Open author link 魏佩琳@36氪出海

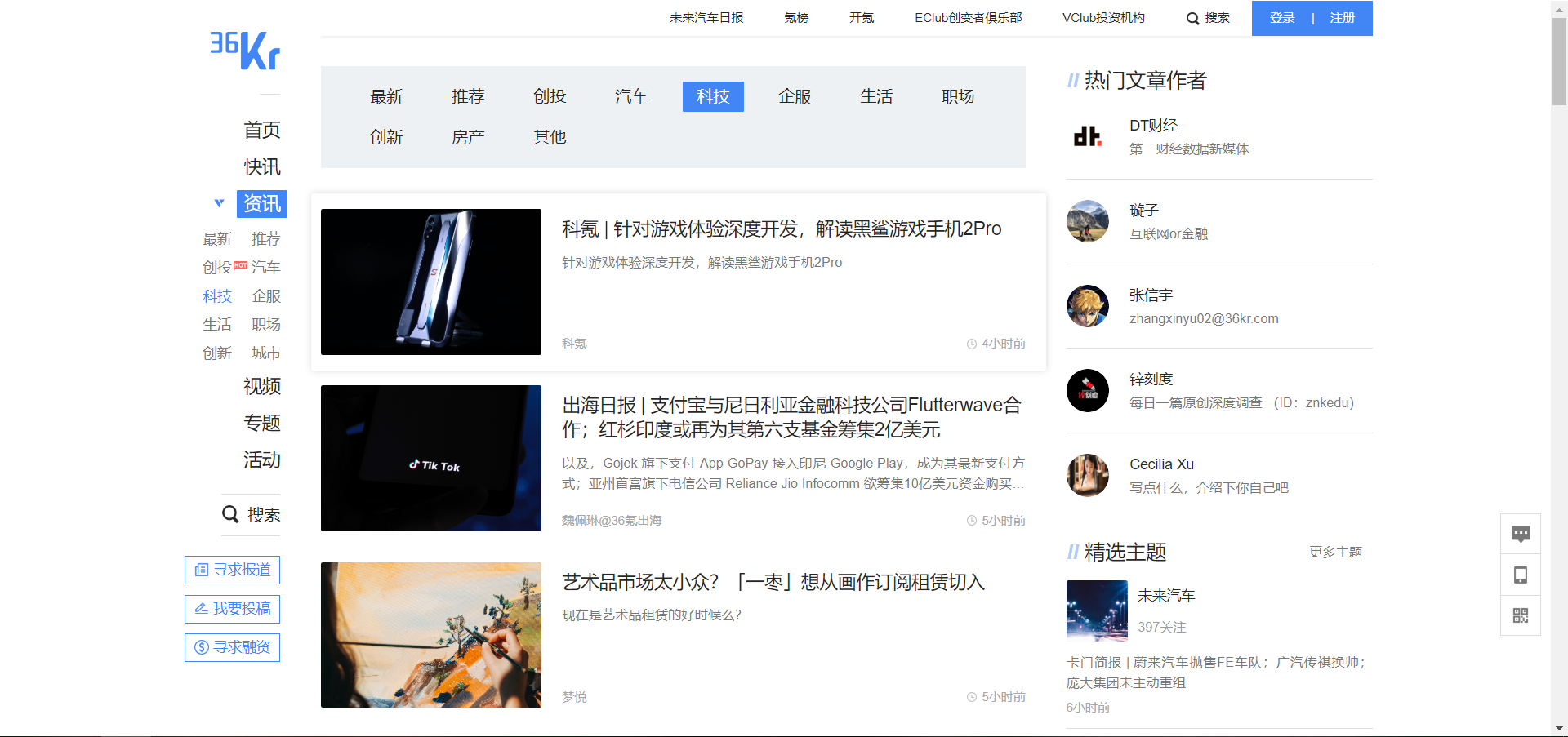[612, 521]
